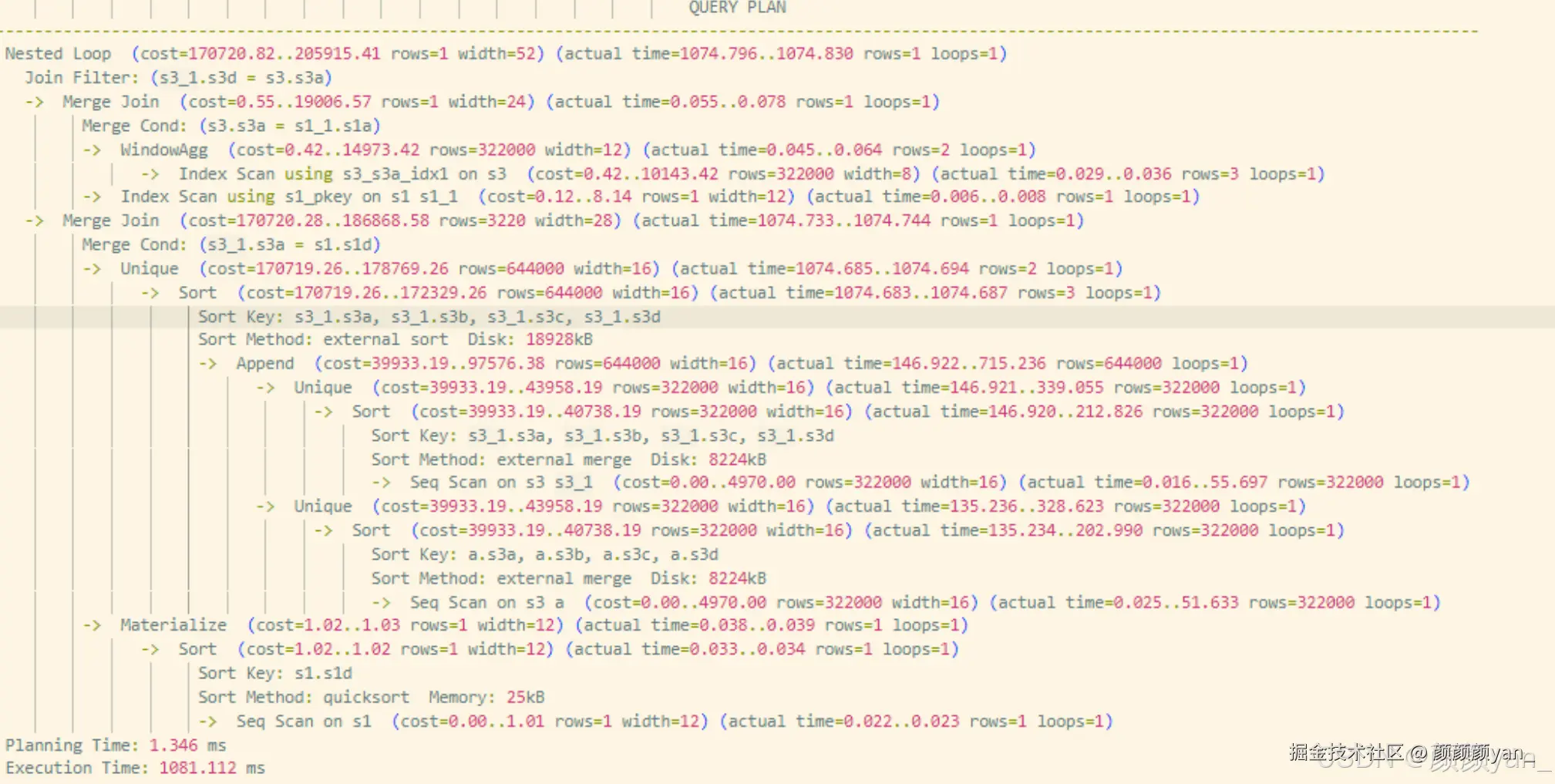
Task: Click Sort Key a.s3a, a.s3b line
Action: click(545, 554)
